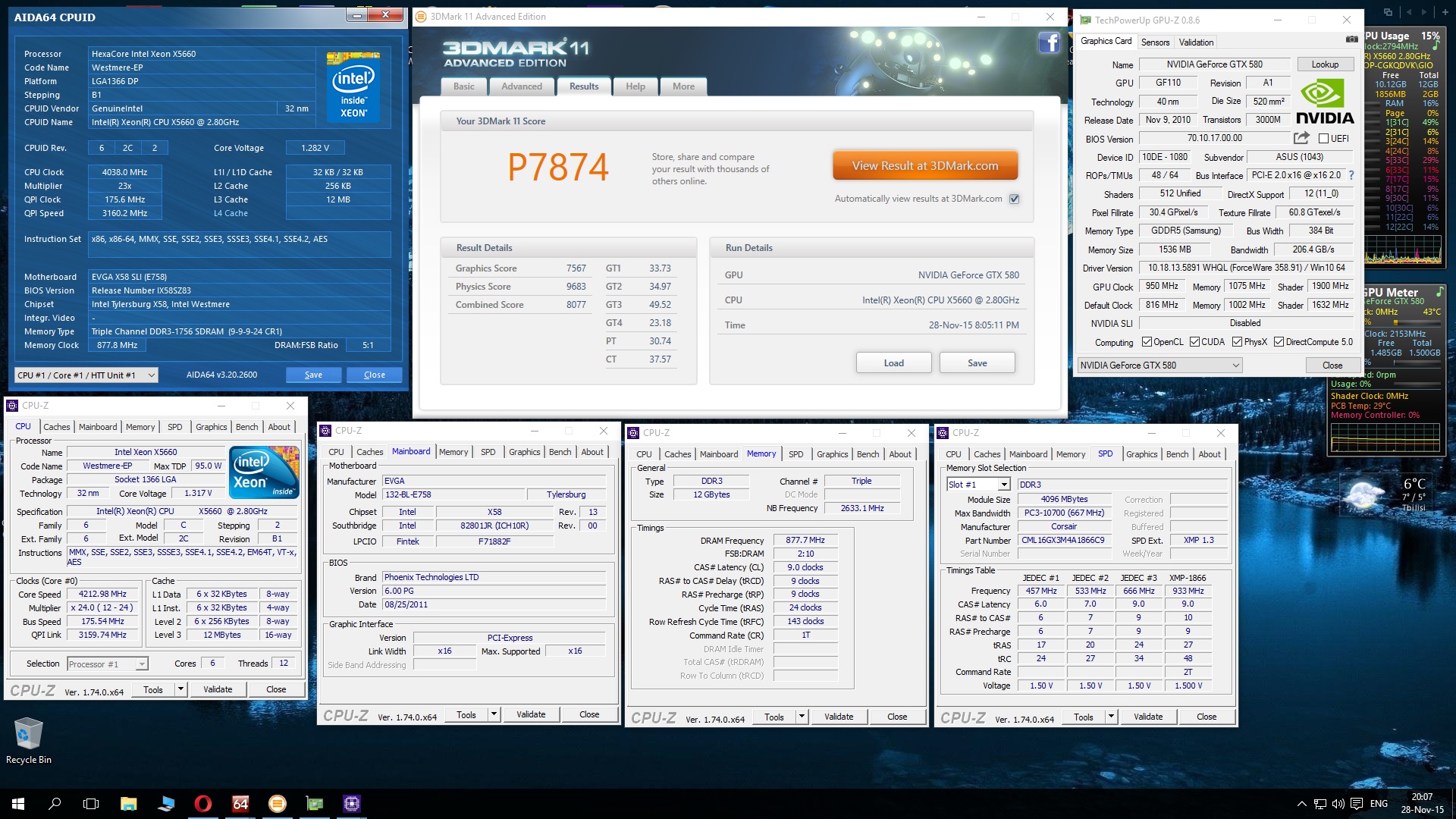Screen dimensions: 1456x819
Task: Open the Slot #1 memory slot dropdown
Action: click(978, 485)
